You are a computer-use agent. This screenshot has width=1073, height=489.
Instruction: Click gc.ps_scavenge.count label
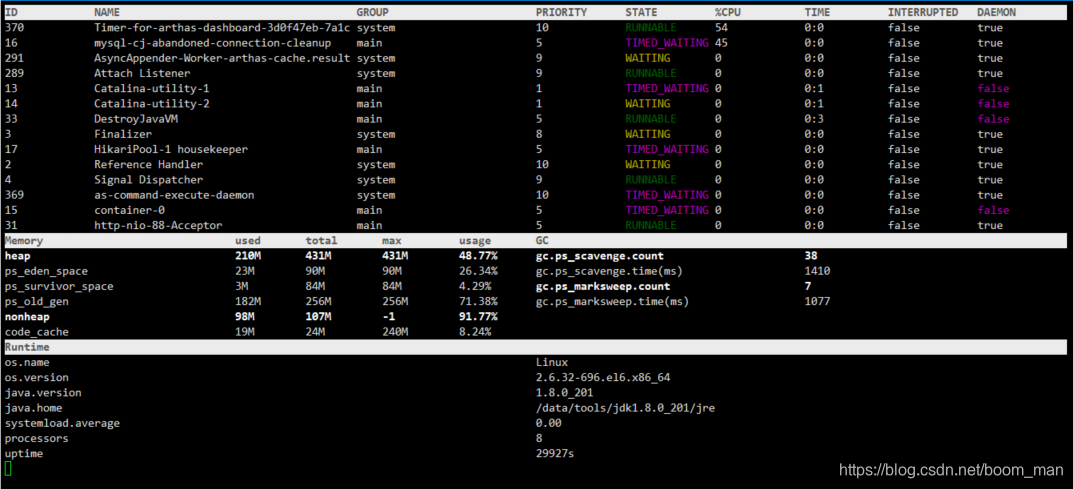click(x=599, y=256)
